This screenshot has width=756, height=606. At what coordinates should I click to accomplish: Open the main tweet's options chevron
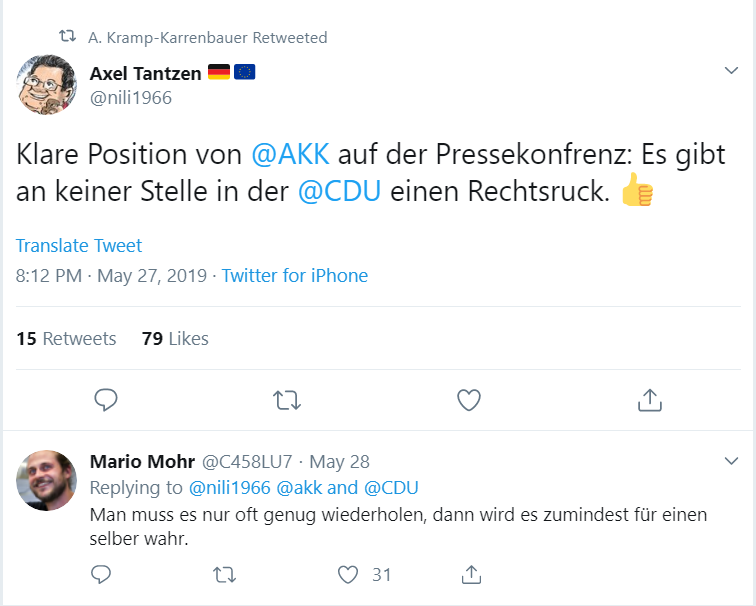(731, 71)
